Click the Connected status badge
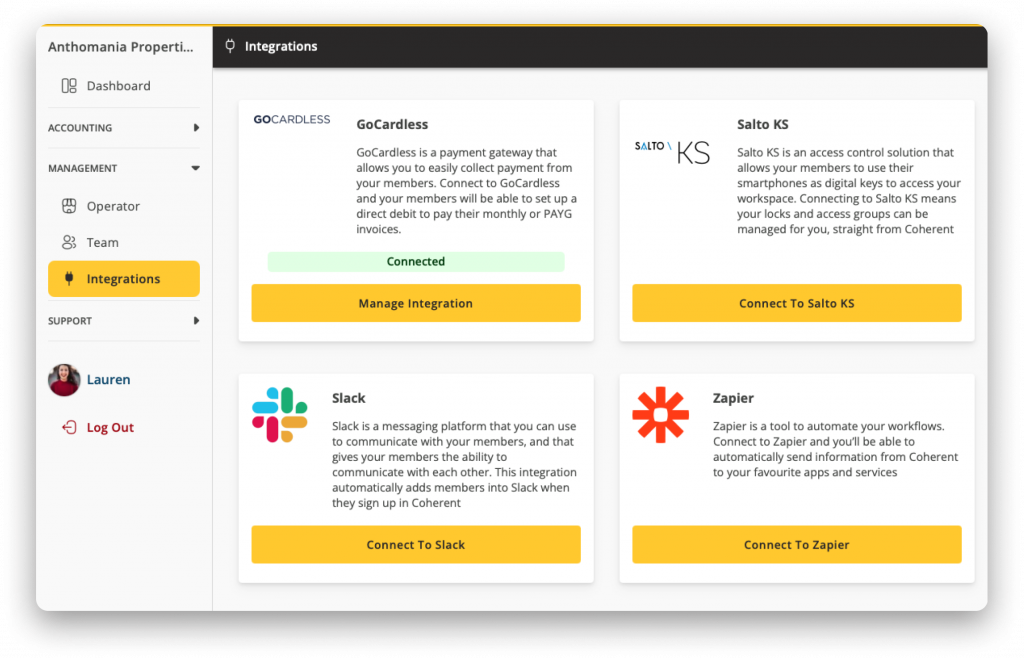 point(416,261)
